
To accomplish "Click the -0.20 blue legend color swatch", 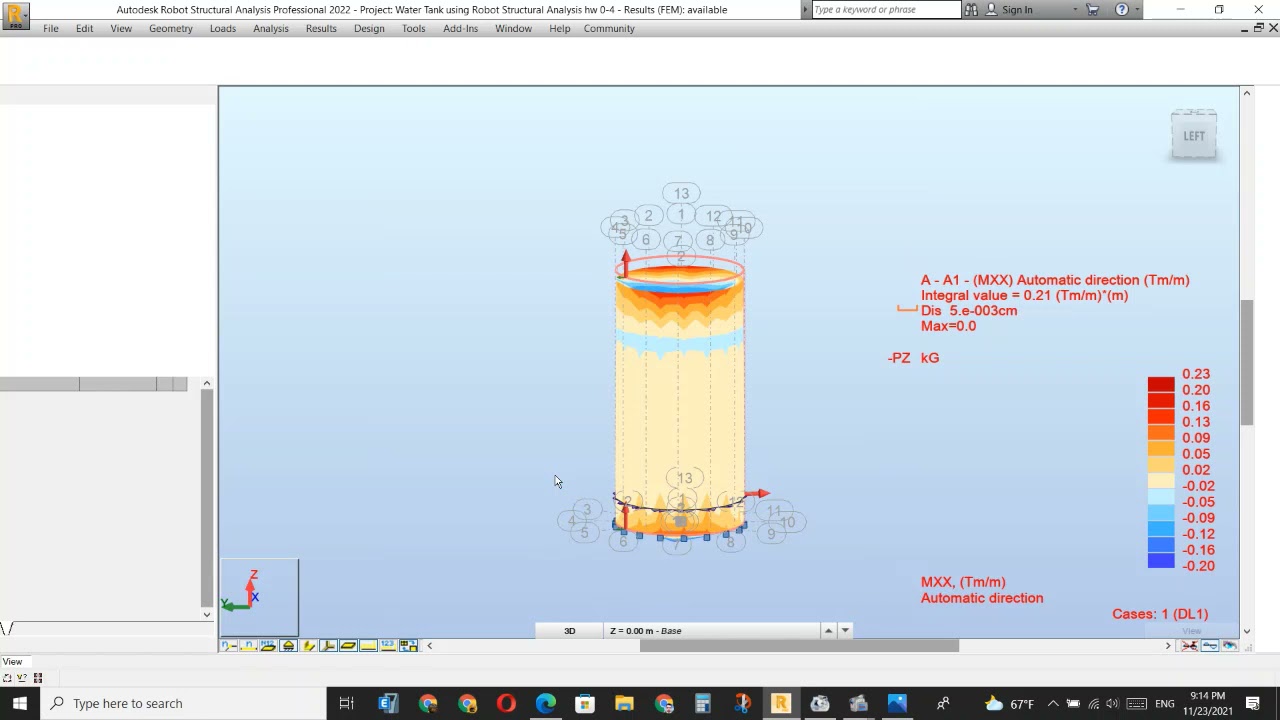I will click(x=1161, y=562).
